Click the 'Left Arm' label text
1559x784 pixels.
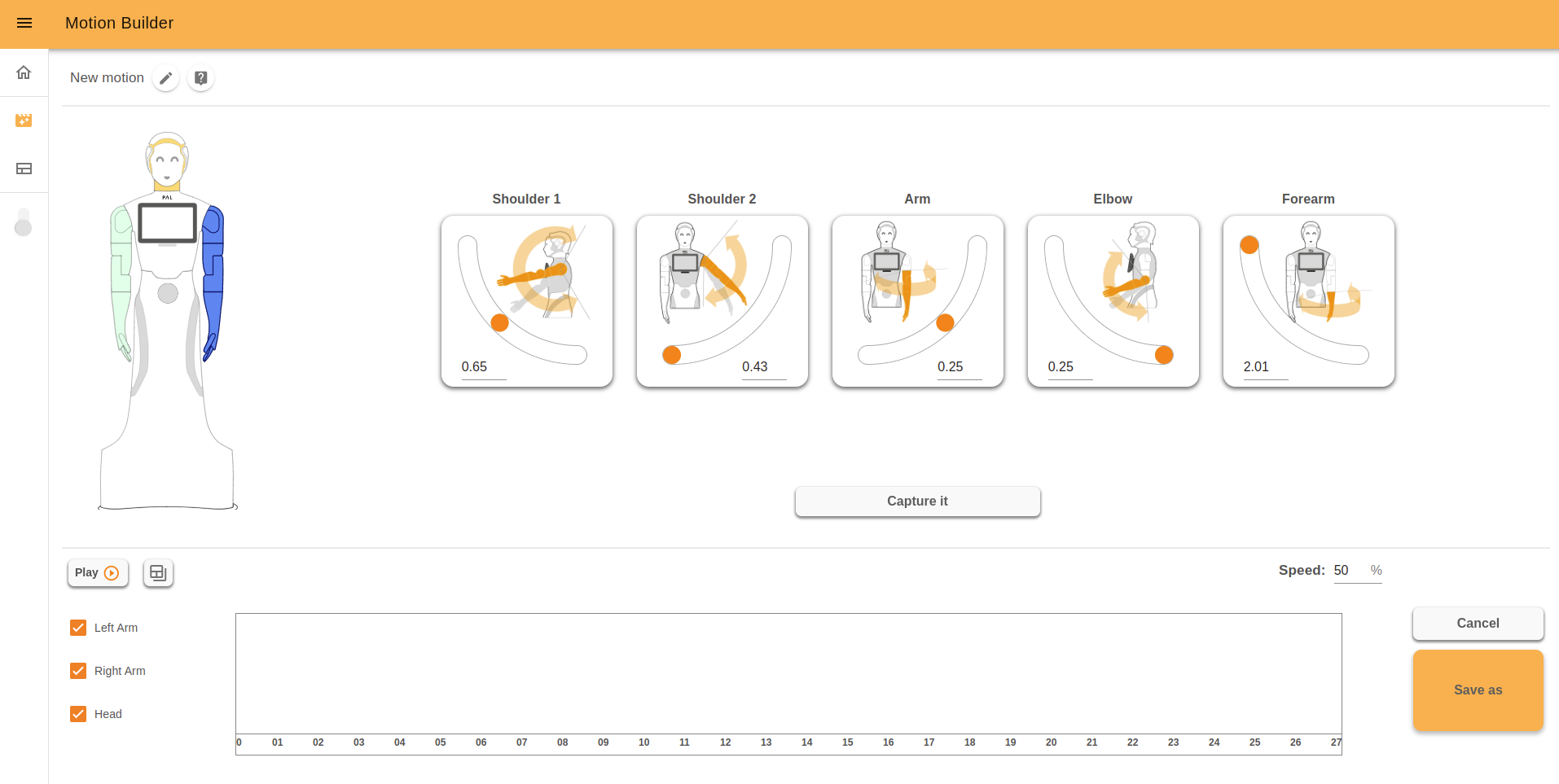point(116,628)
